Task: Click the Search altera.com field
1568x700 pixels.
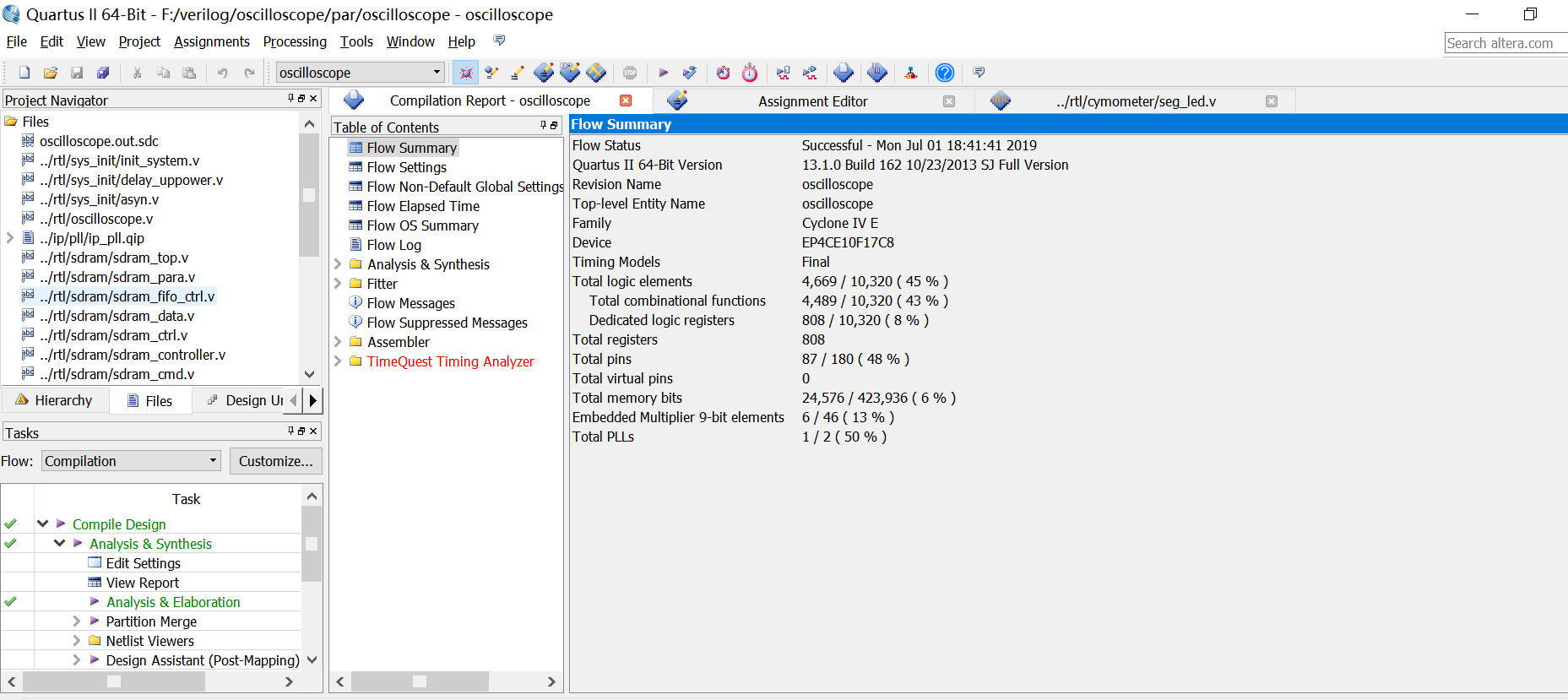Action: coord(1506,43)
